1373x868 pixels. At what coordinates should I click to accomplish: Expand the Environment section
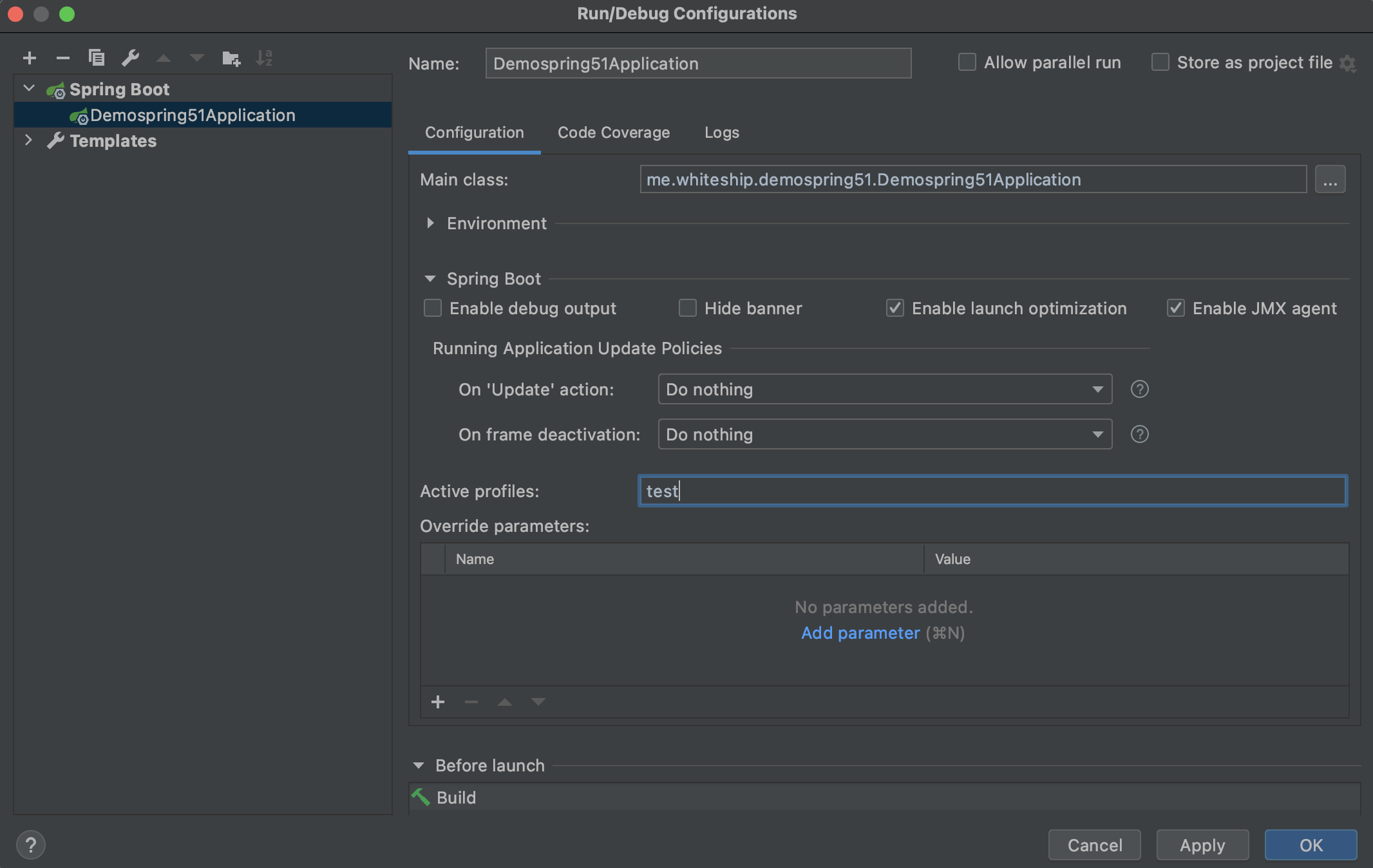tap(430, 223)
